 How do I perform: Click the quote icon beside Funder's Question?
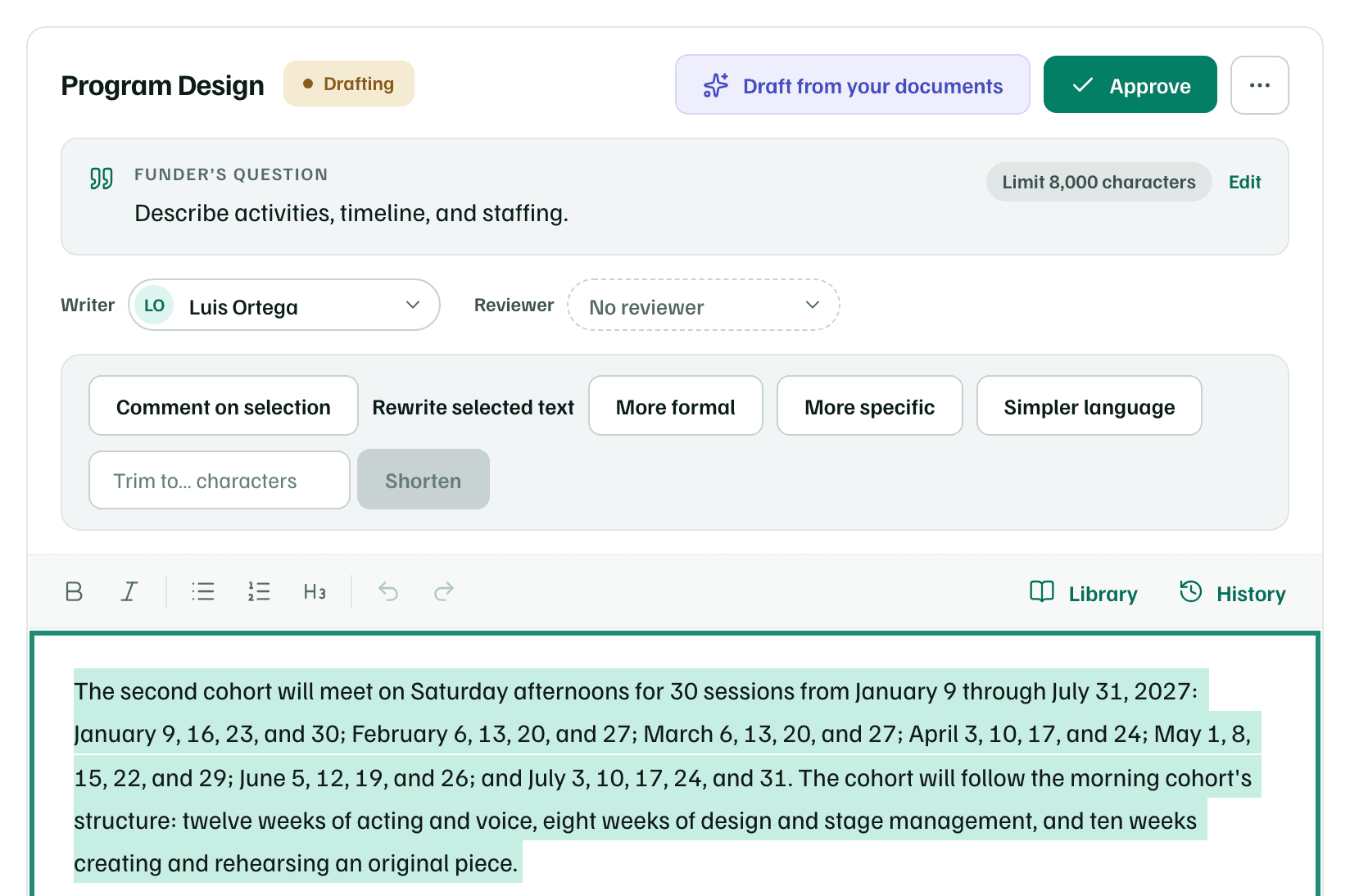tap(102, 179)
